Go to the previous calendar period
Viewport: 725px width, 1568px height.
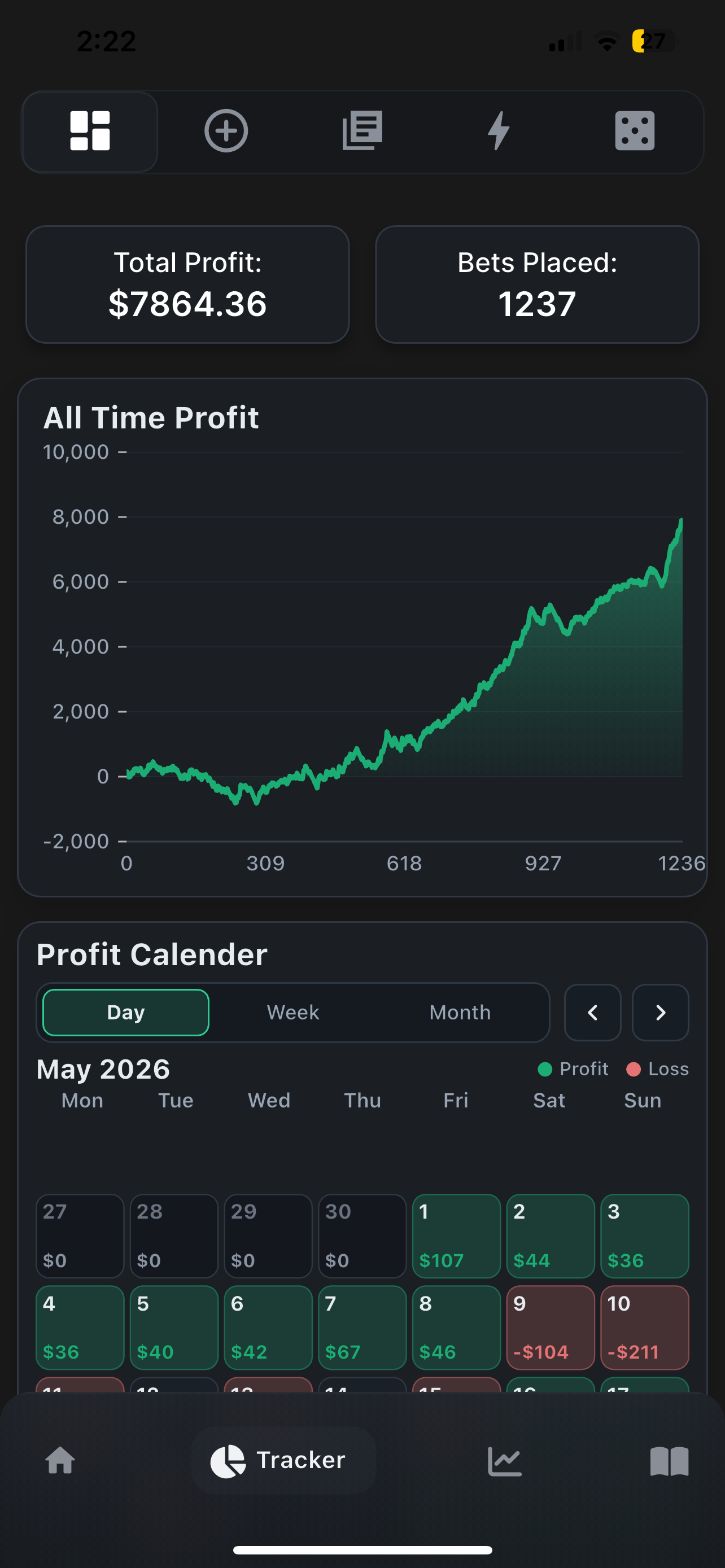(592, 1012)
